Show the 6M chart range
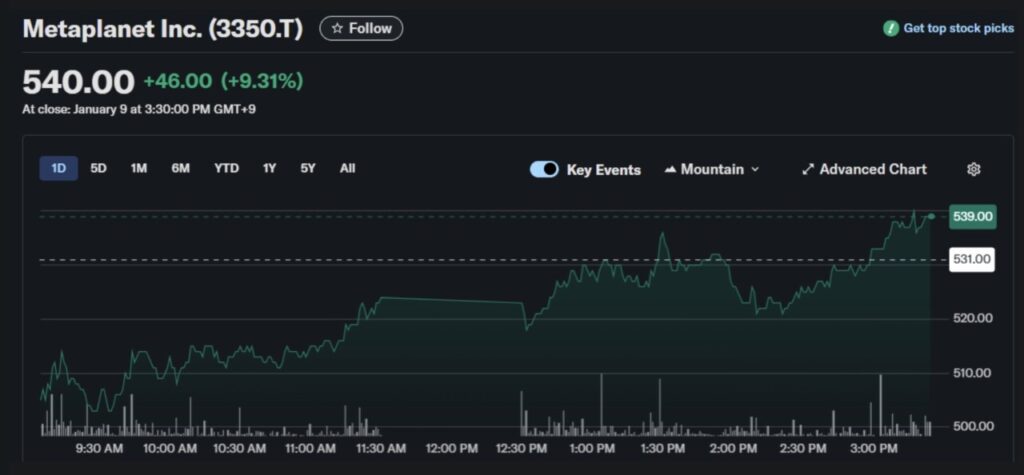Image resolution: width=1024 pixels, height=475 pixels. pos(180,168)
